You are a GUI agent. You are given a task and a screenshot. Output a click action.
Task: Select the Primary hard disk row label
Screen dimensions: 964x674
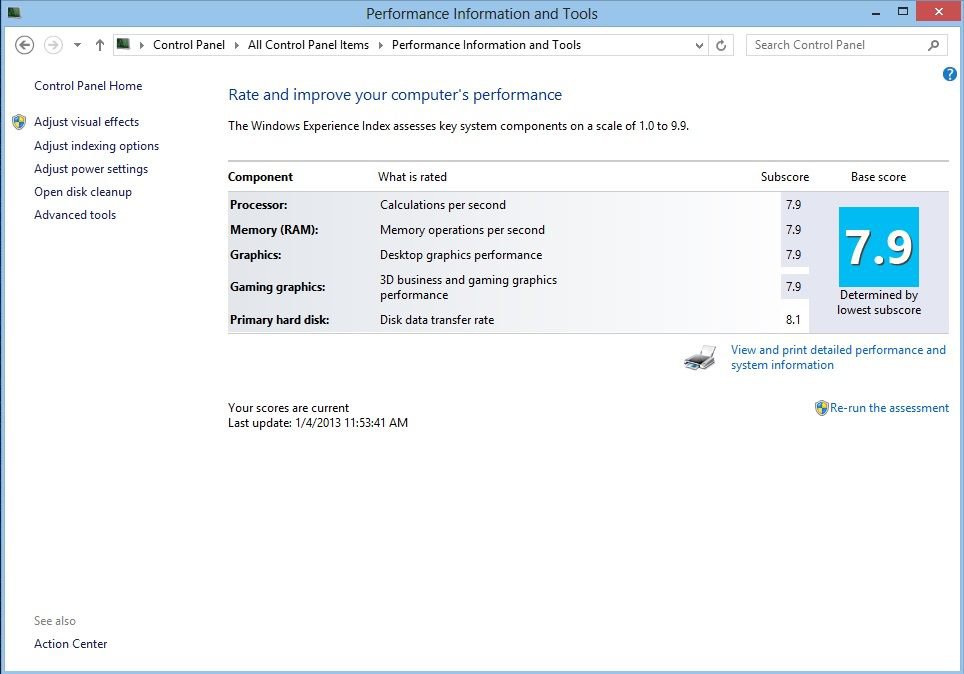(x=279, y=320)
